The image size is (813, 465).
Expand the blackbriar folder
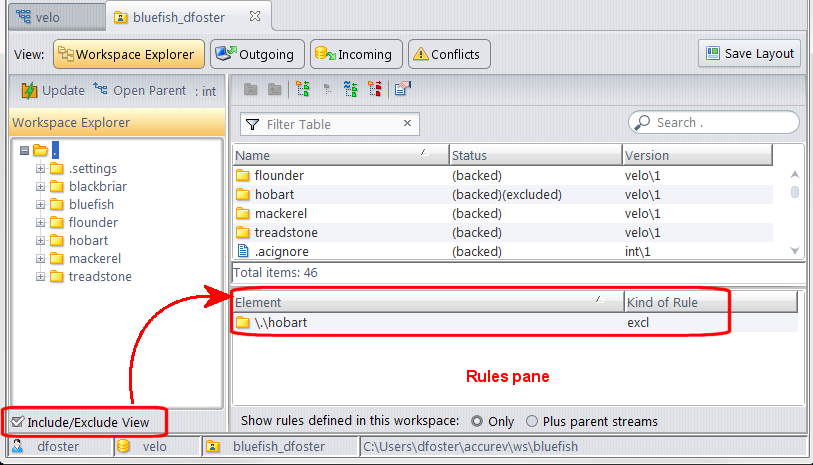40,187
